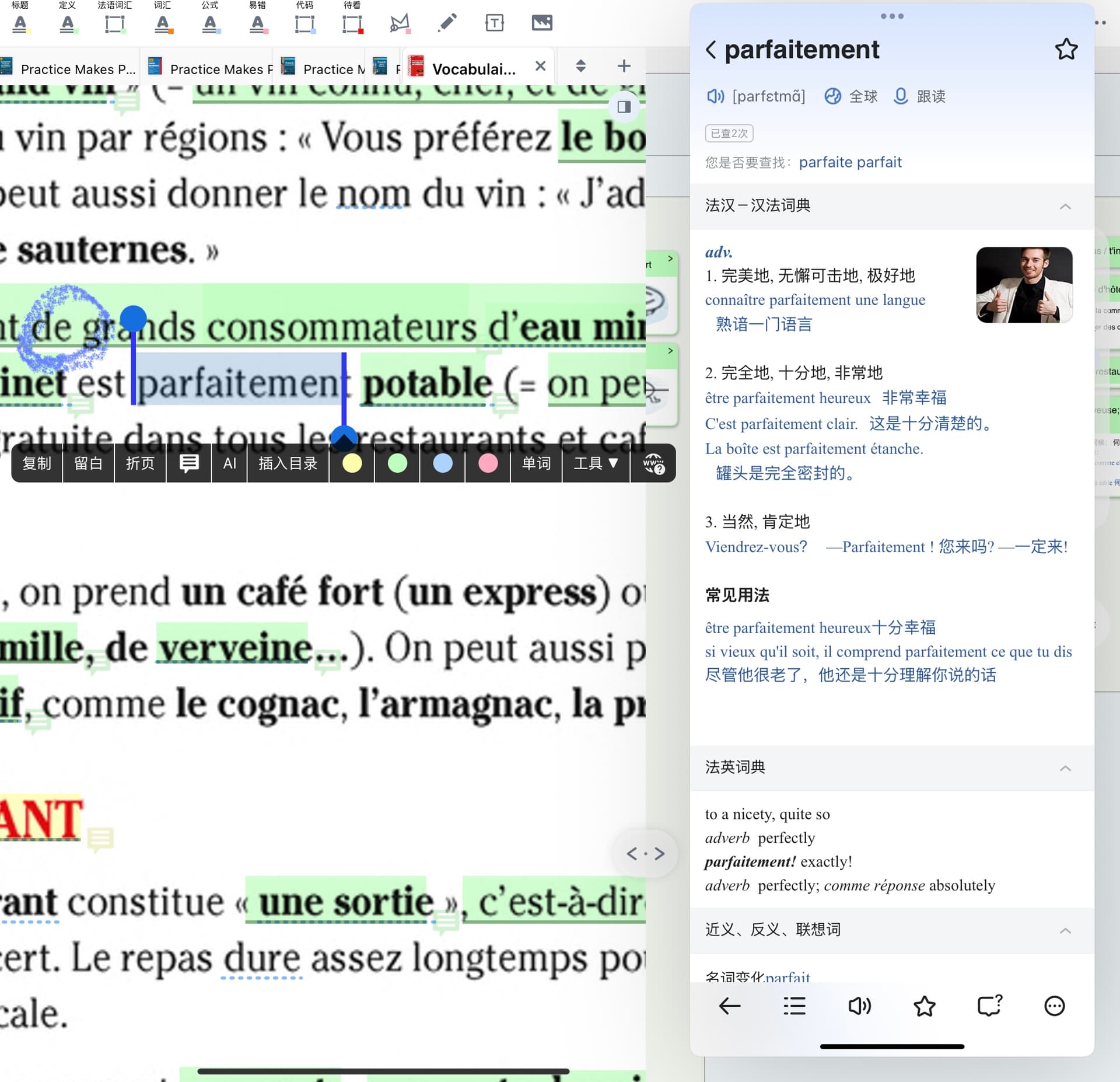Collapse 近义、反义、联想词 section
This screenshot has width=1120, height=1082.
coord(1065,930)
